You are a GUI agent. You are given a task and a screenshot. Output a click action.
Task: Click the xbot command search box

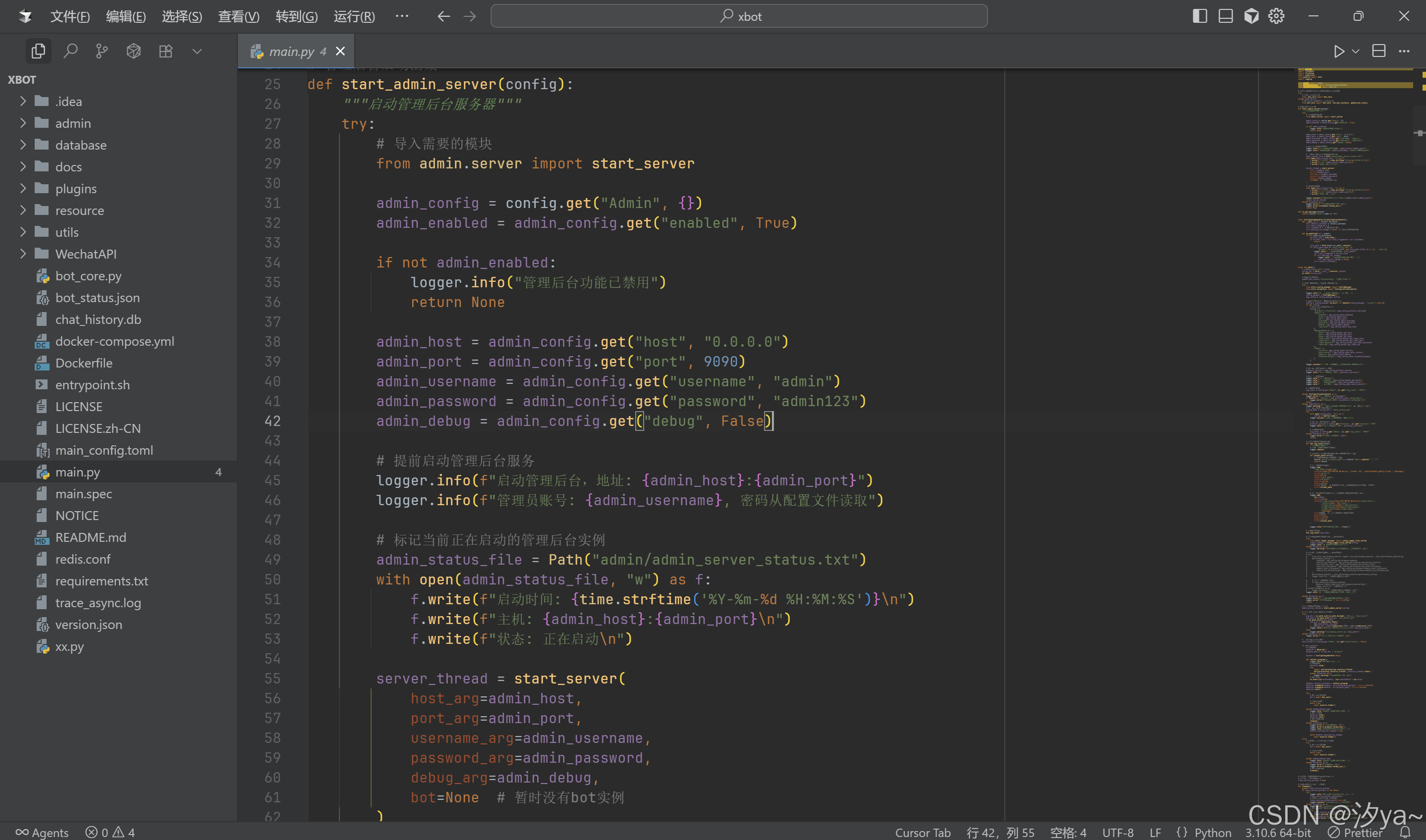(x=739, y=16)
